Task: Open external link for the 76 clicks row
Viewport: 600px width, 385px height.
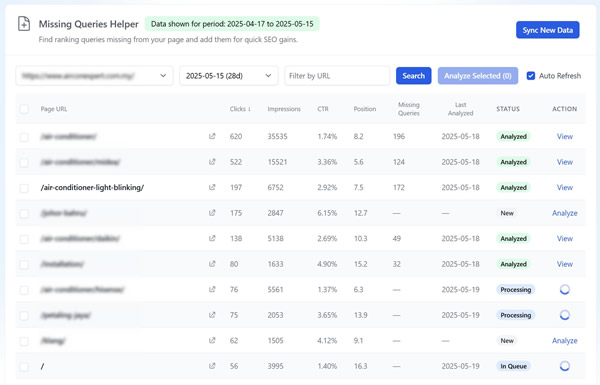Action: (x=212, y=289)
